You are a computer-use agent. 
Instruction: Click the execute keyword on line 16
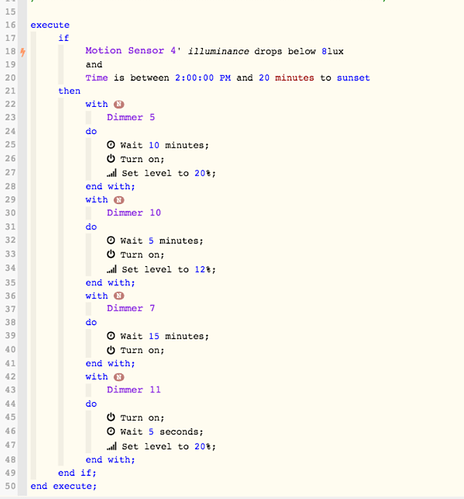click(x=50, y=25)
